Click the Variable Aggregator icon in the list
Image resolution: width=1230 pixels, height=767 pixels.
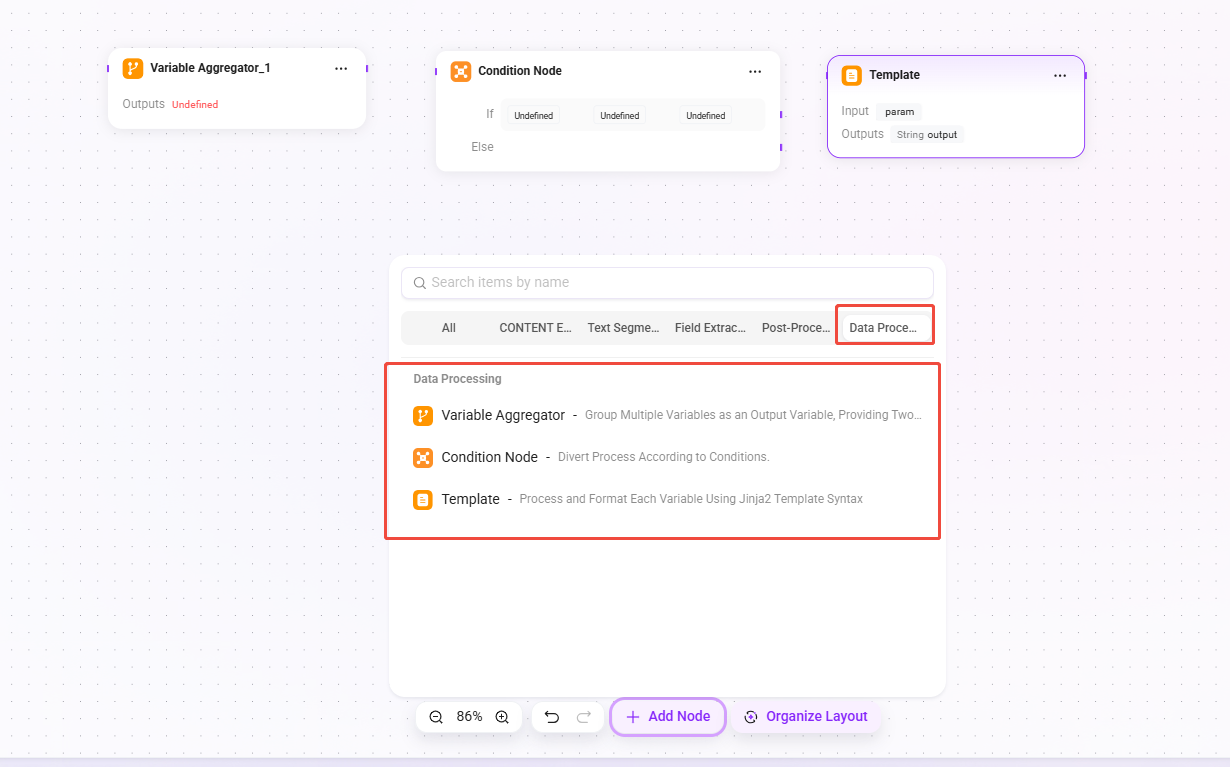[x=423, y=416]
